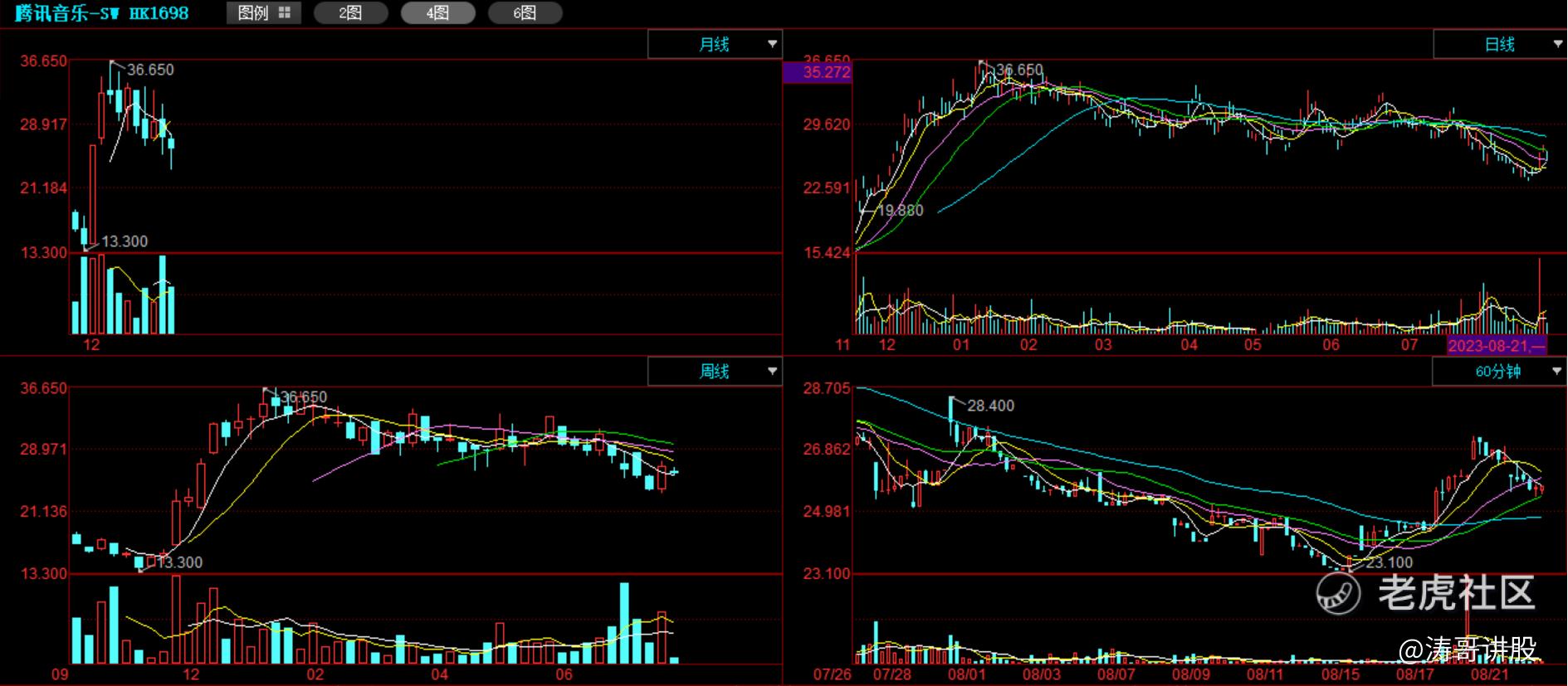This screenshot has height=686, width=1568.
Task: Click the 26.862 price axis label
Action: [x=827, y=450]
